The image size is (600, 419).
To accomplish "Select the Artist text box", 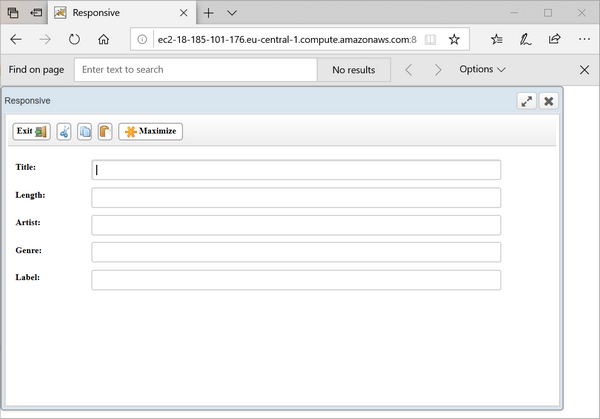I will click(296, 225).
